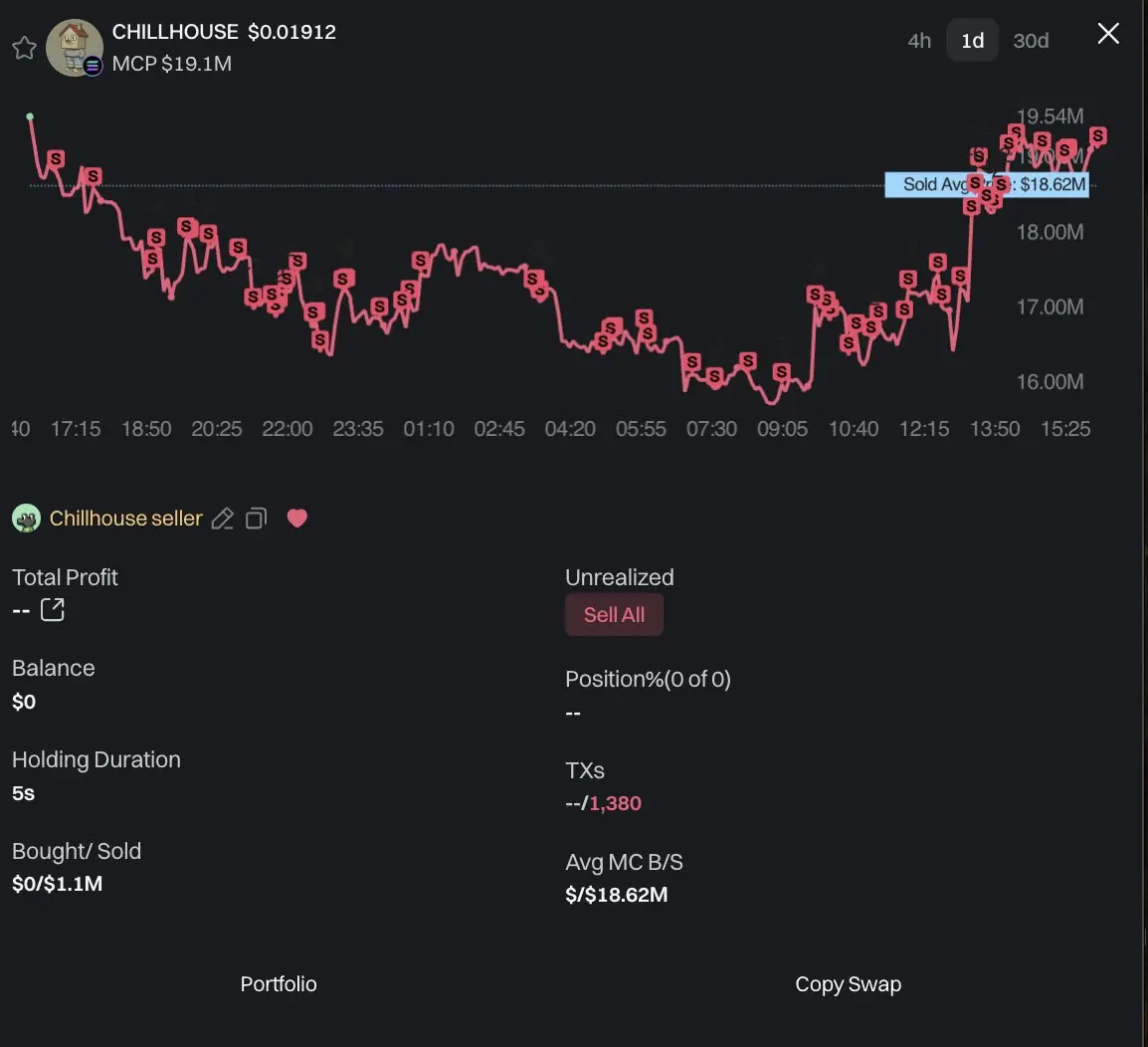Open the Total Profit share icon
The image size is (1148, 1047).
tap(53, 609)
